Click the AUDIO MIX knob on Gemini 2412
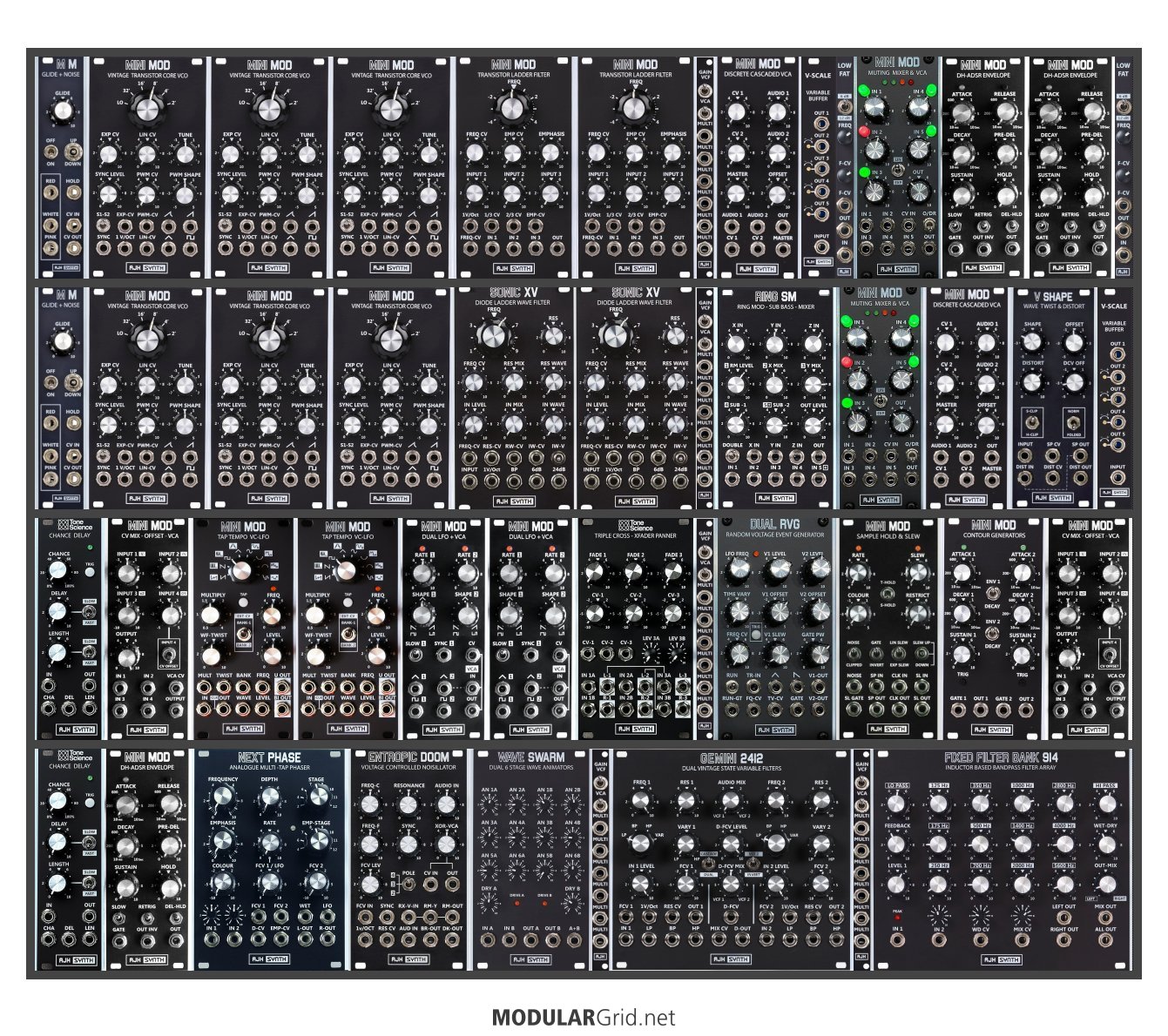The width and height of the screenshot is (1168, 1036). (731, 801)
